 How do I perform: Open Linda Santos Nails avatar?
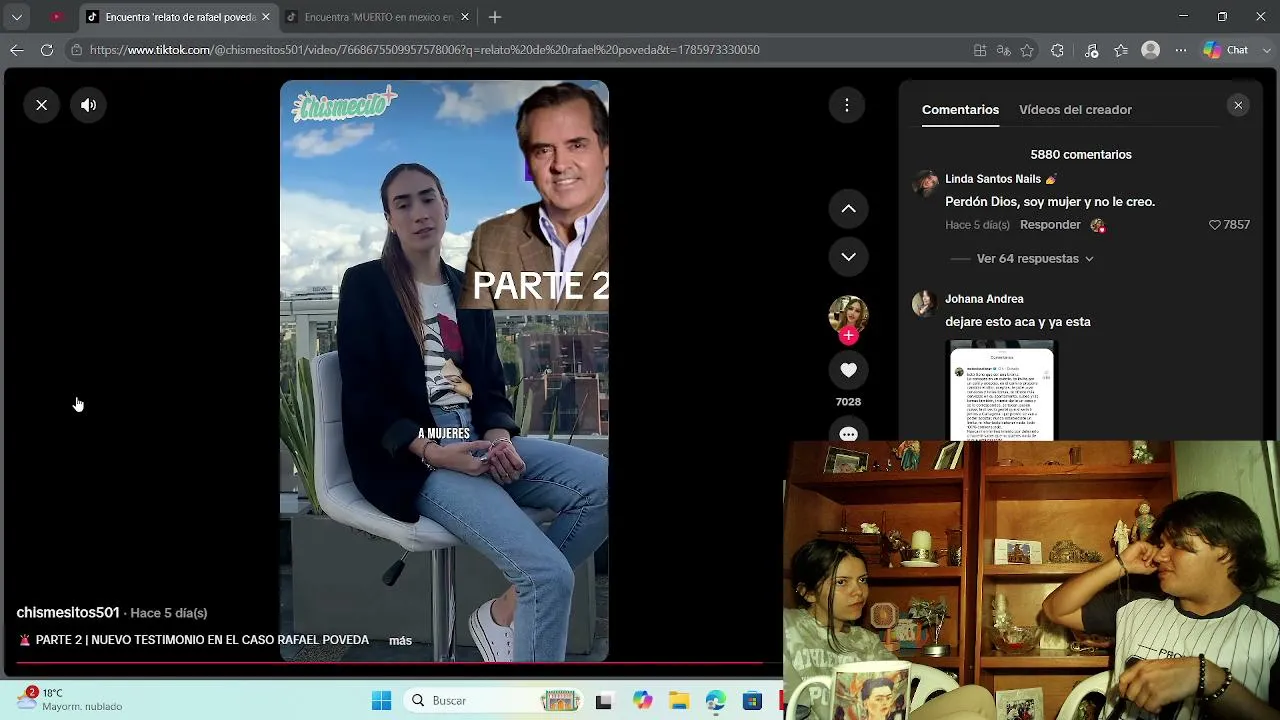925,183
